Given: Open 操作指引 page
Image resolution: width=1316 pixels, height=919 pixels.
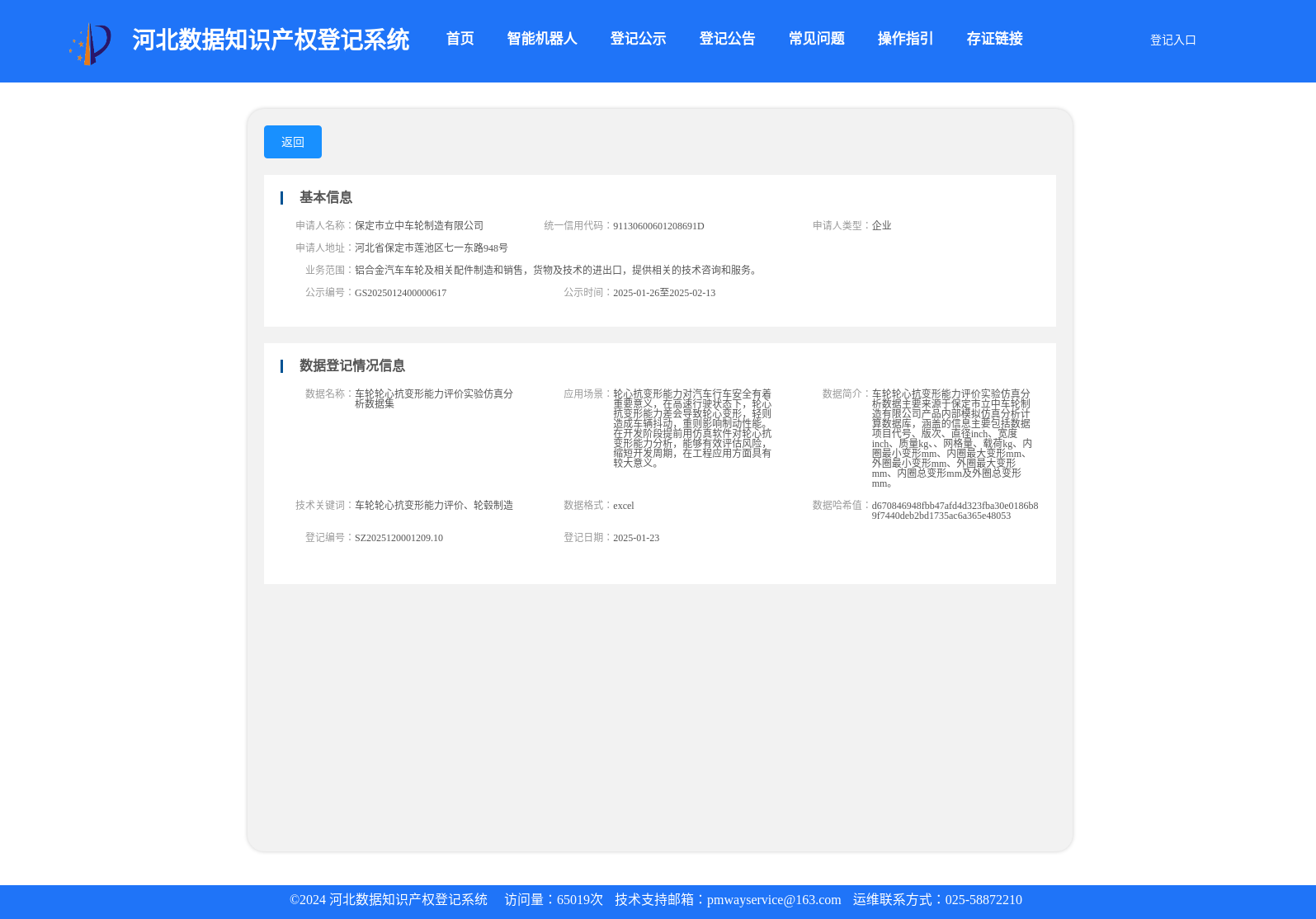Looking at the screenshot, I should (905, 39).
